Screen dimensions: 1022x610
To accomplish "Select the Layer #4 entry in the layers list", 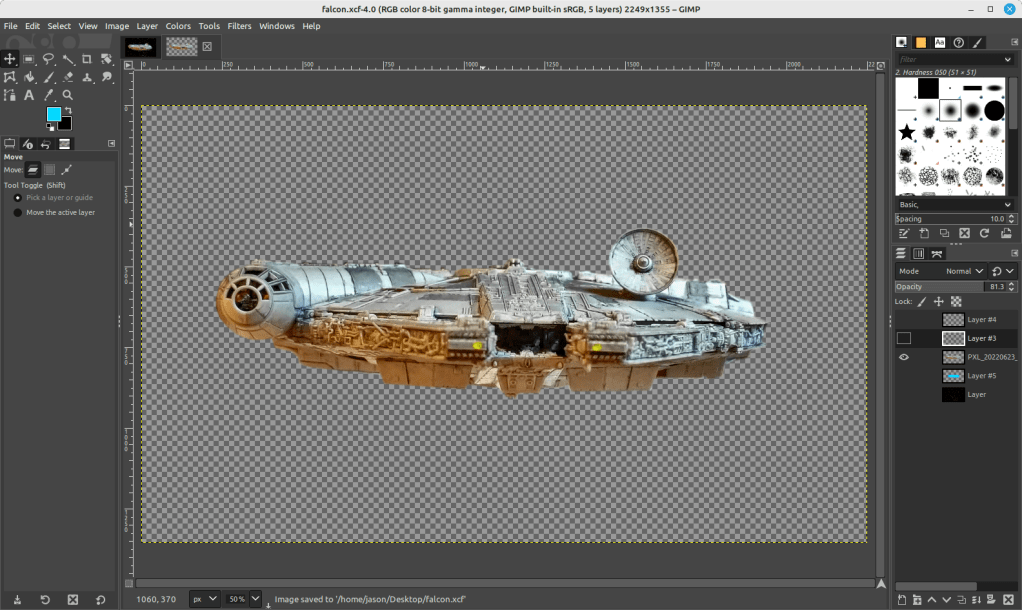I will point(980,320).
